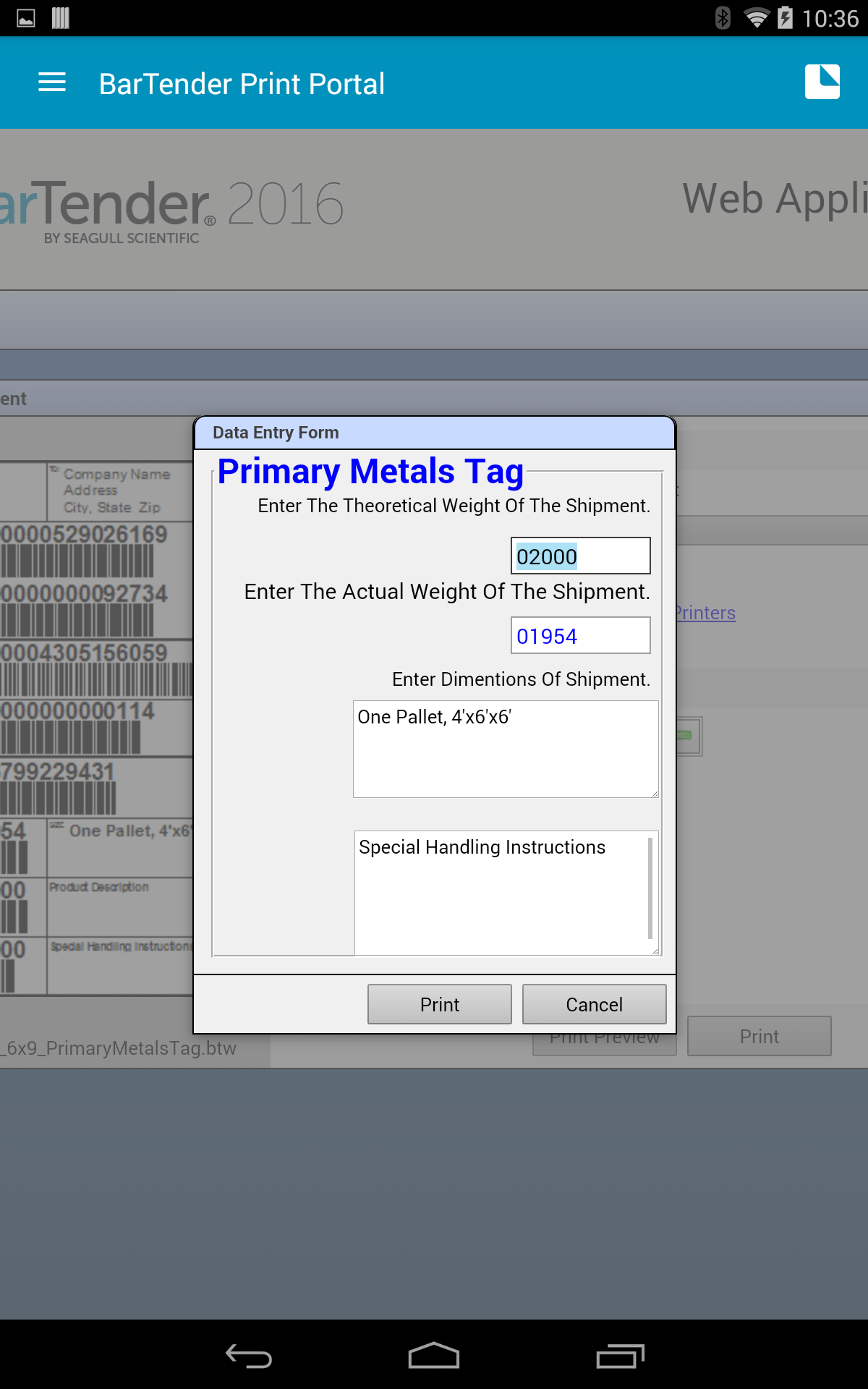The image size is (868, 1389).
Task: Click the dimmed Print button behind dialog
Action: (759, 1037)
